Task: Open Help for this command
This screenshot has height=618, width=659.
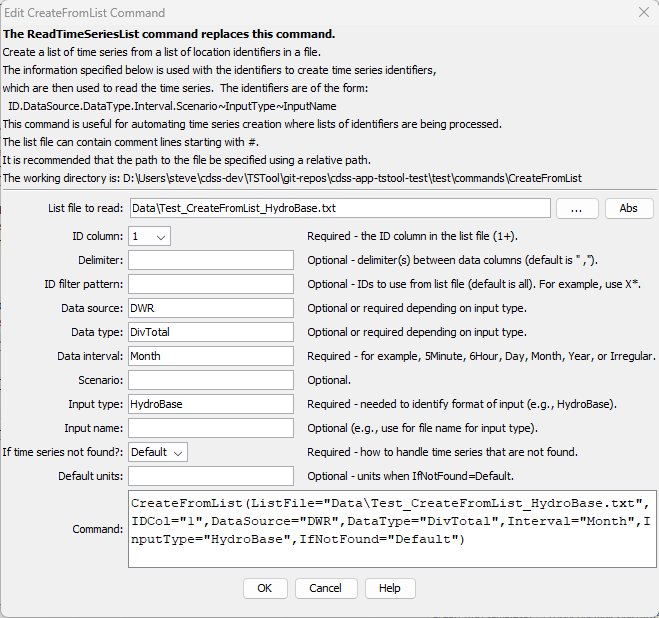Action: (x=390, y=588)
